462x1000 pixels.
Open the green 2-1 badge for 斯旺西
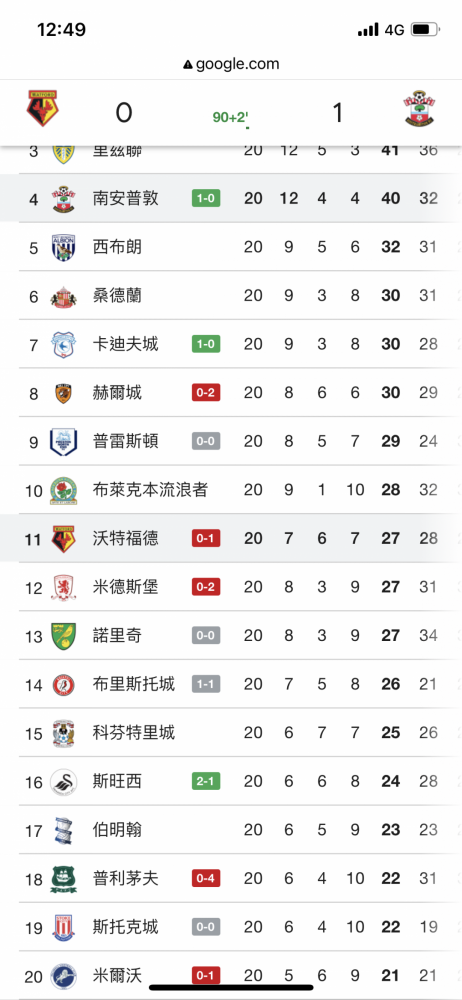tap(206, 781)
